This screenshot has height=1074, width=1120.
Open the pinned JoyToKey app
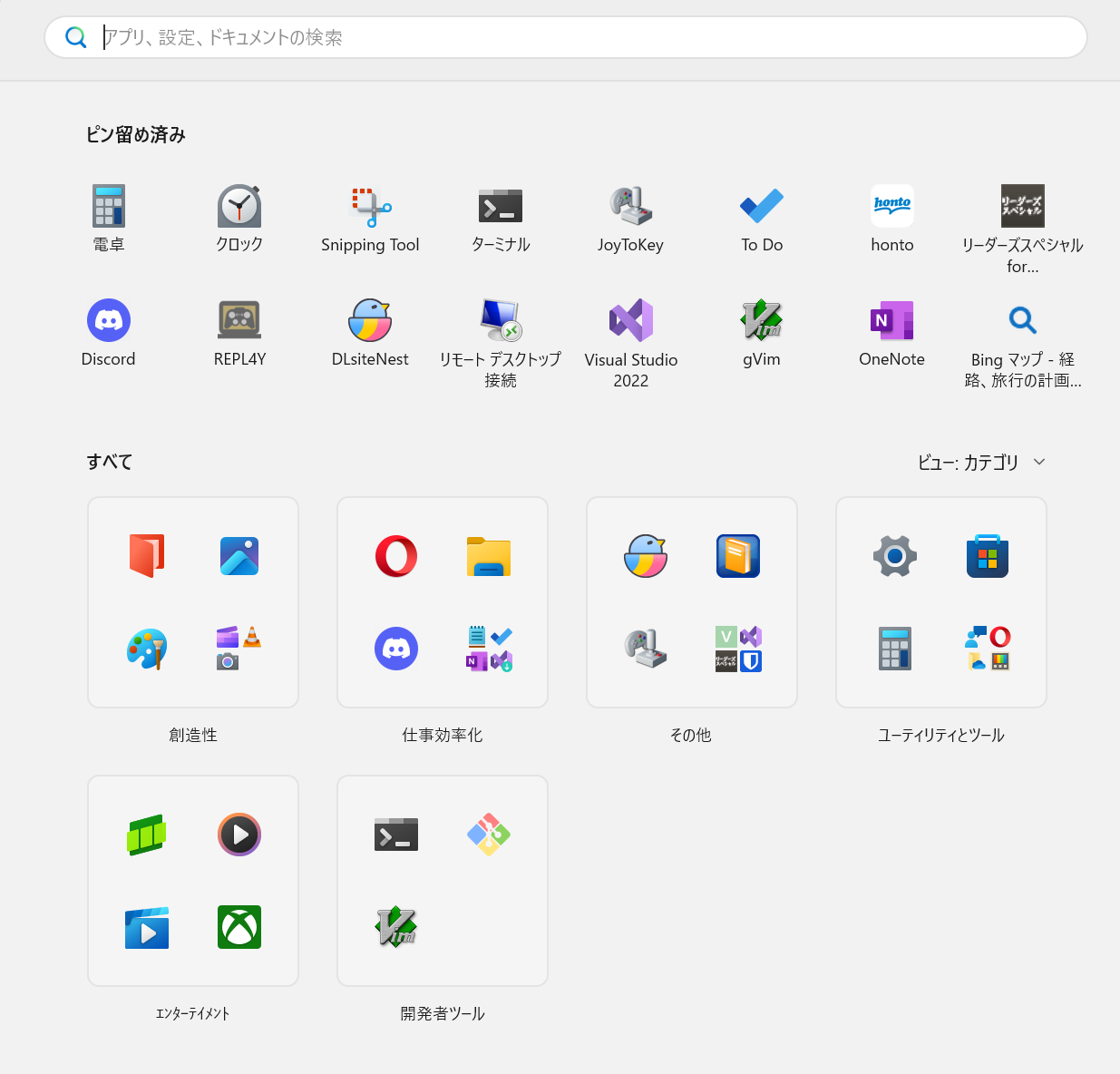tap(631, 219)
